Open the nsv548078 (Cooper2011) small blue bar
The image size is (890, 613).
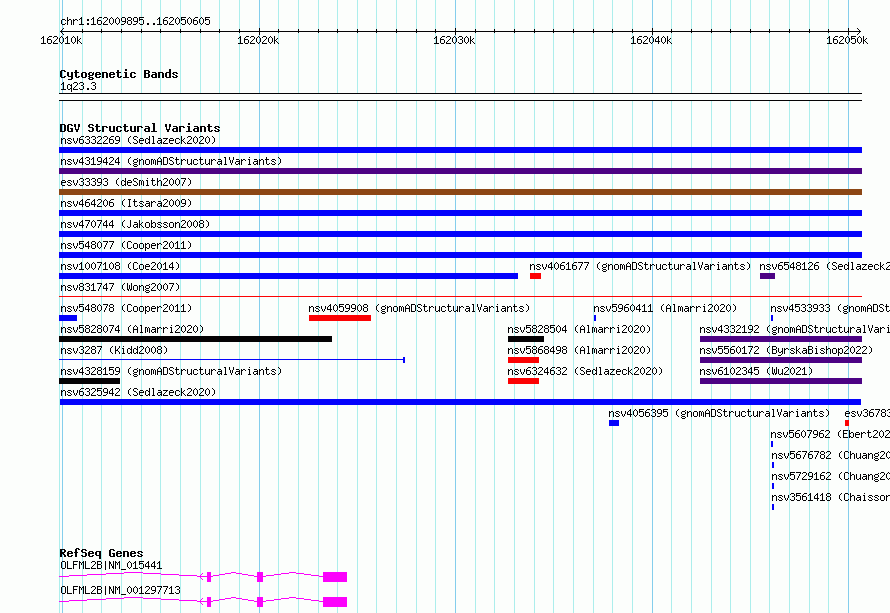(x=68, y=318)
